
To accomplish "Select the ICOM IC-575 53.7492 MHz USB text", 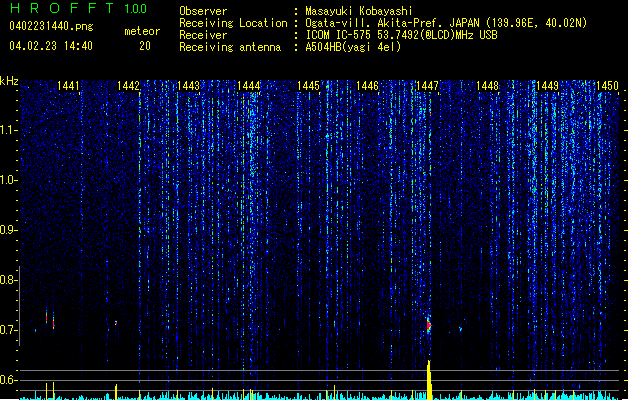I will point(401,35).
